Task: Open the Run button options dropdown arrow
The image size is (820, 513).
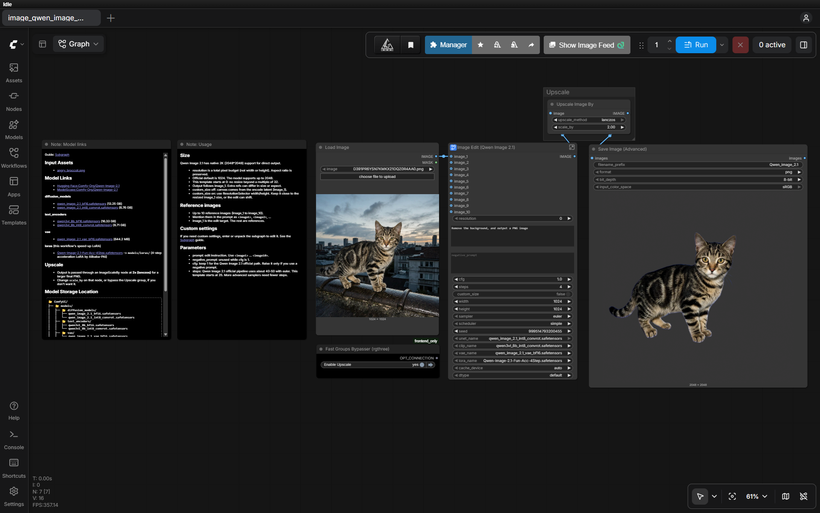Action: click(722, 45)
